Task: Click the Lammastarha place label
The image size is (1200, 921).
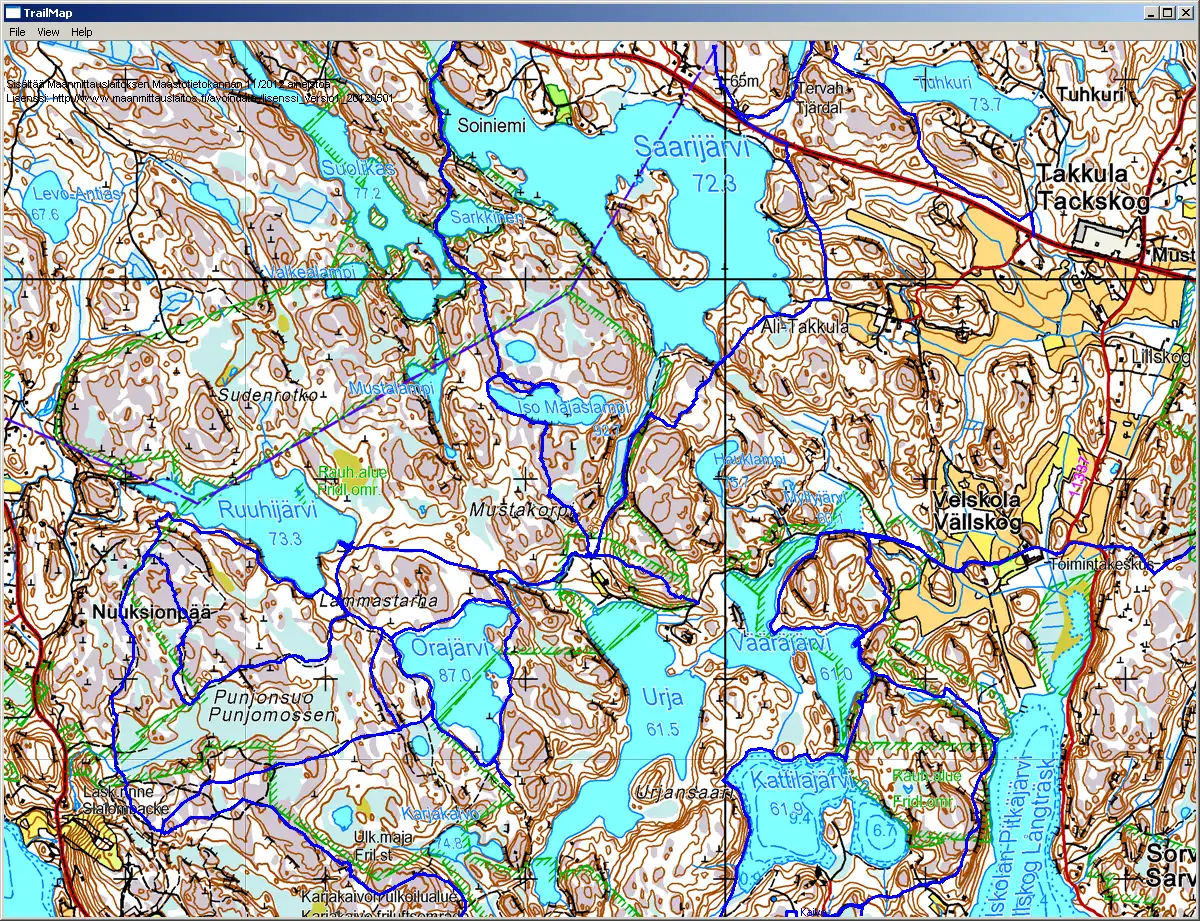Action: pyautogui.click(x=378, y=601)
